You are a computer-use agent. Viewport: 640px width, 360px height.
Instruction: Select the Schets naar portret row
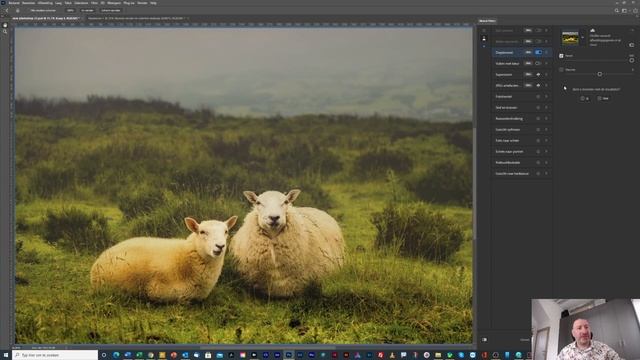pos(522,151)
